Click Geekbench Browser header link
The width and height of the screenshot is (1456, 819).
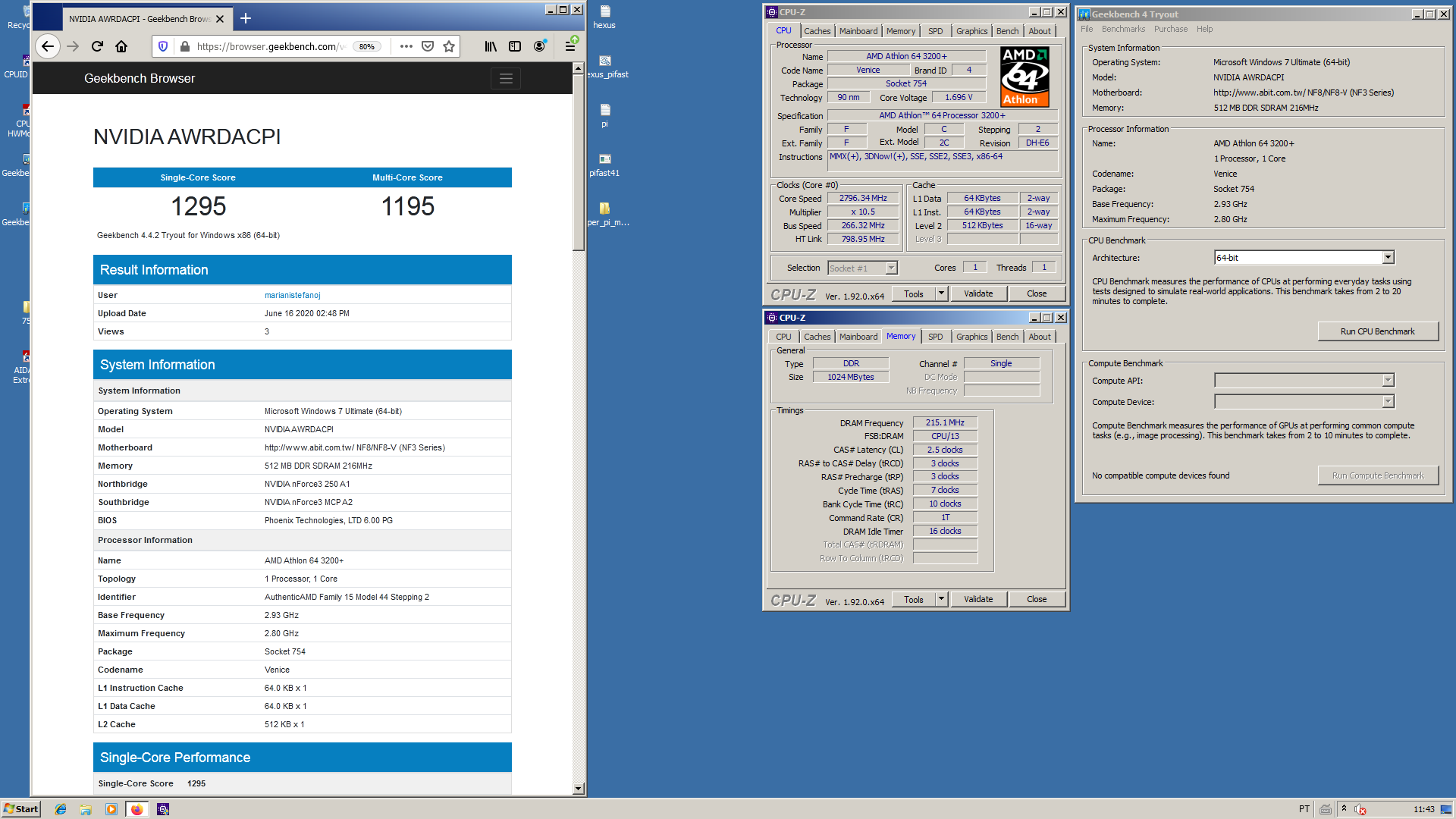click(140, 78)
